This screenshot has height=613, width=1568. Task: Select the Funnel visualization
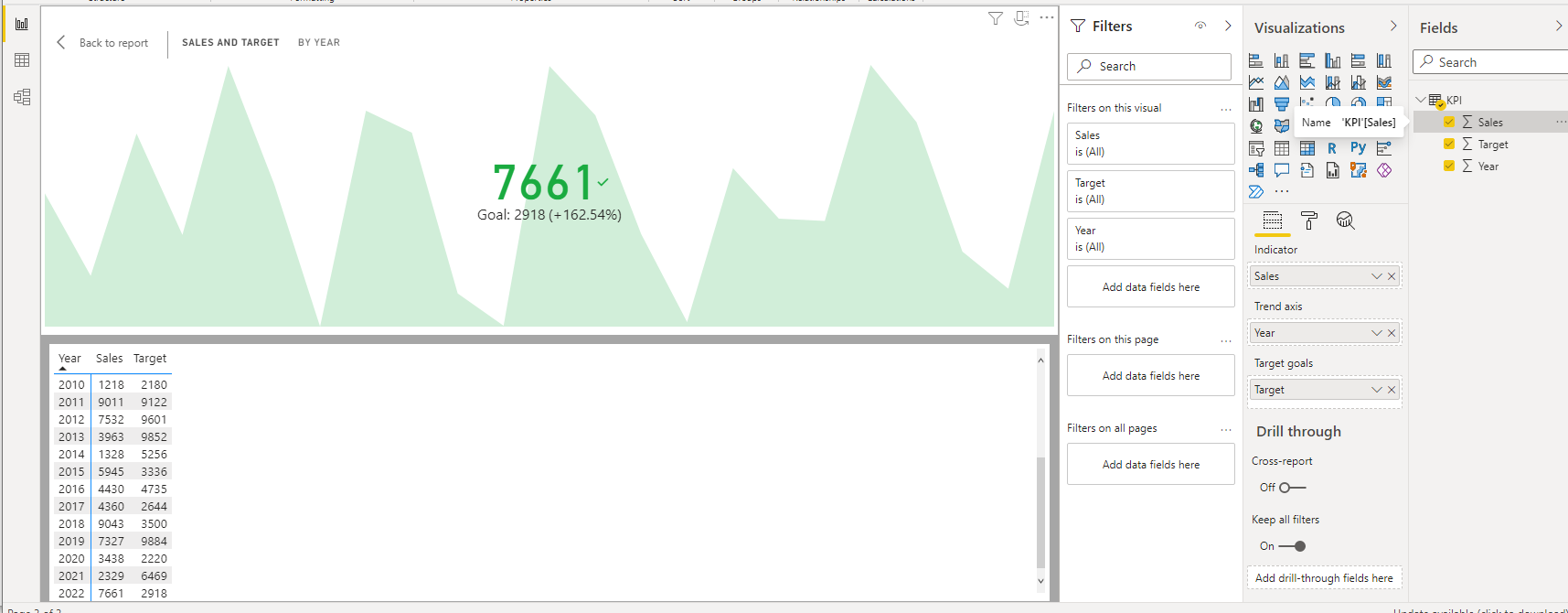pyautogui.click(x=1282, y=104)
